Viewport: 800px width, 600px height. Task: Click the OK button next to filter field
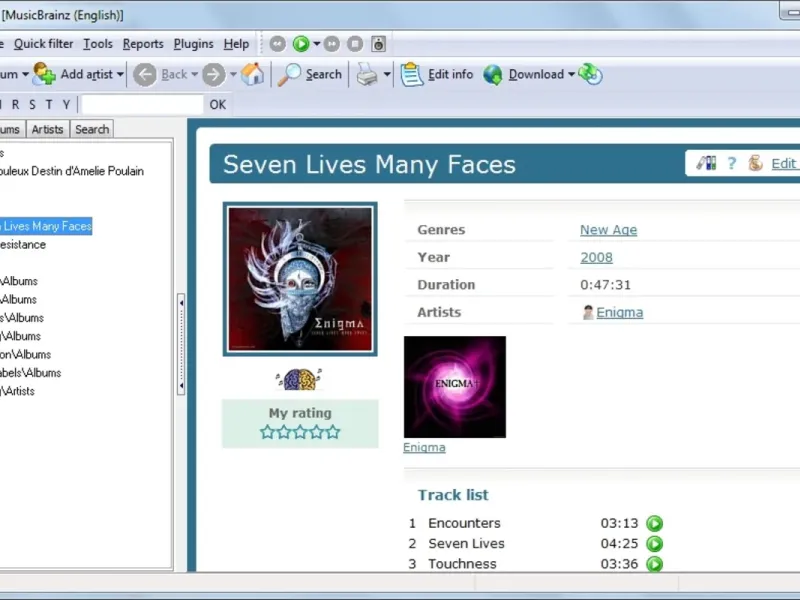tap(218, 105)
